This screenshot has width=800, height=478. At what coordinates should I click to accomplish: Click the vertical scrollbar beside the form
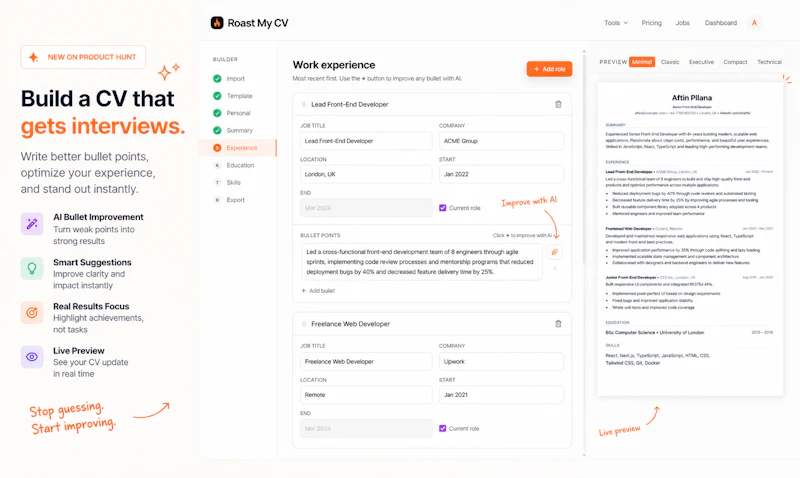(584, 158)
